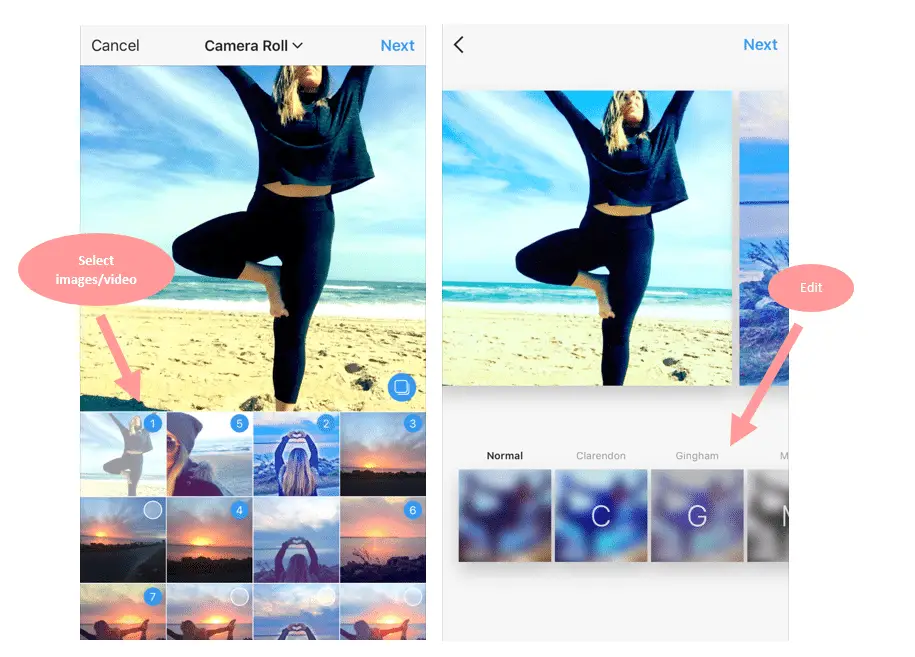
Task: Pick the grayscale filter thumbnail at right edge
Action: [769, 516]
